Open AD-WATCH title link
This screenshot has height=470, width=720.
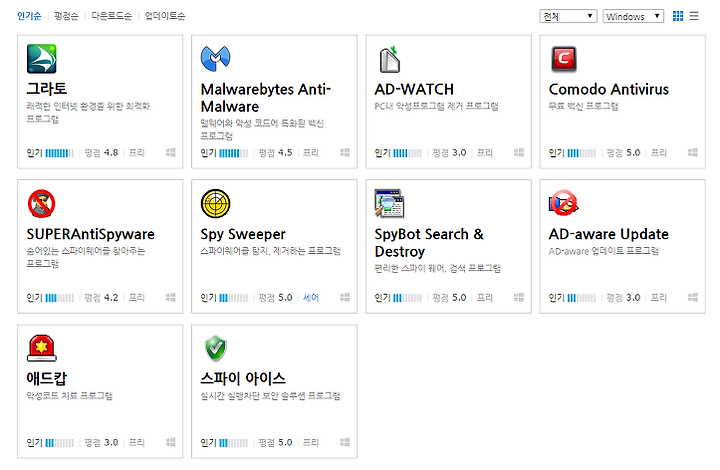pyautogui.click(x=414, y=89)
